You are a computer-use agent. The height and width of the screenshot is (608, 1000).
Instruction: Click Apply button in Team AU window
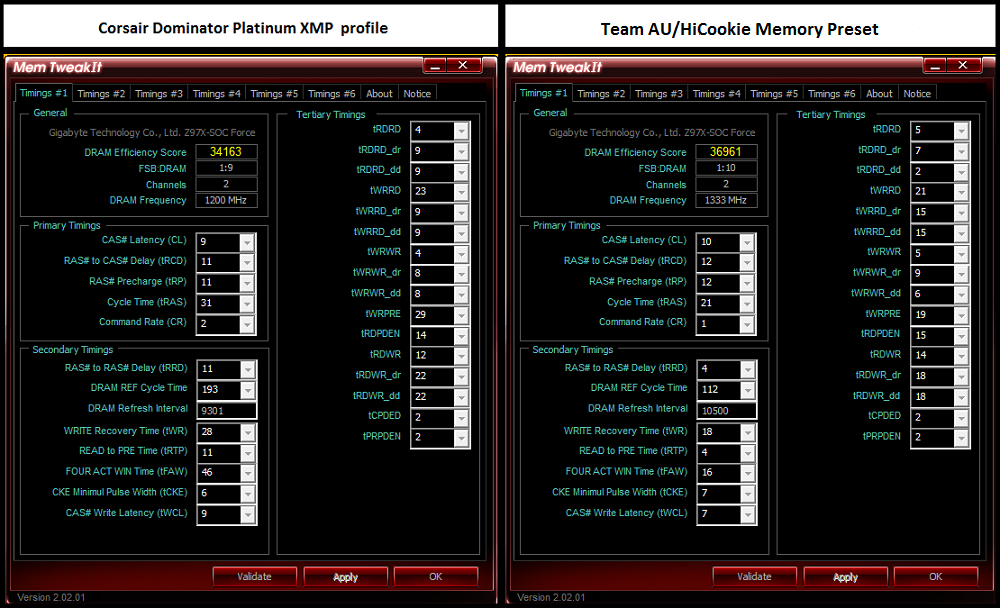846,577
